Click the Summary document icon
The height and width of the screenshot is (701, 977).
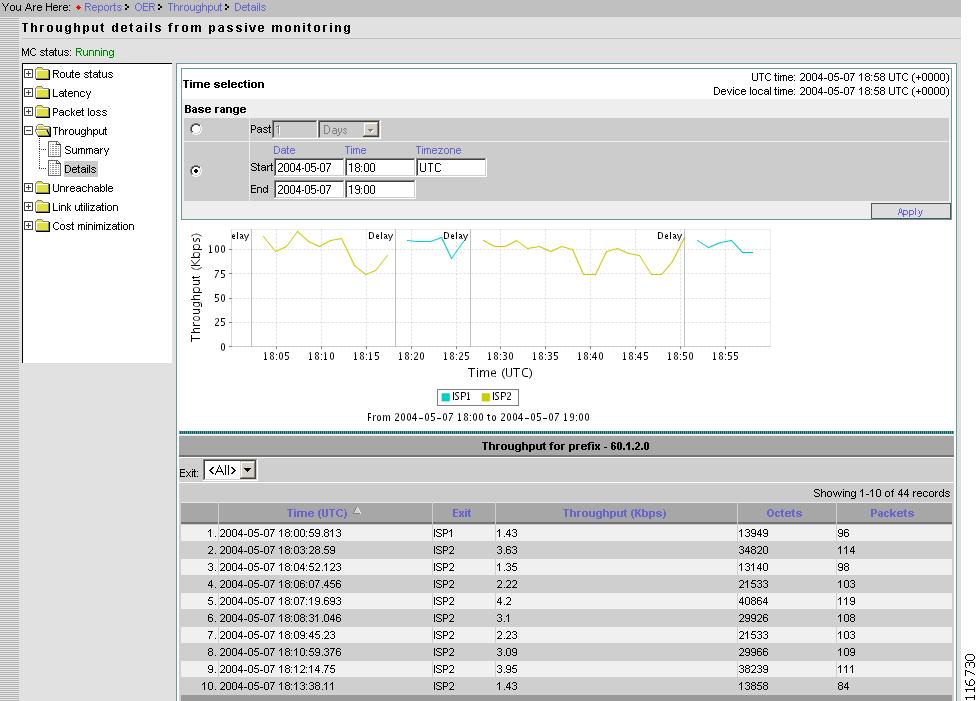coord(56,150)
